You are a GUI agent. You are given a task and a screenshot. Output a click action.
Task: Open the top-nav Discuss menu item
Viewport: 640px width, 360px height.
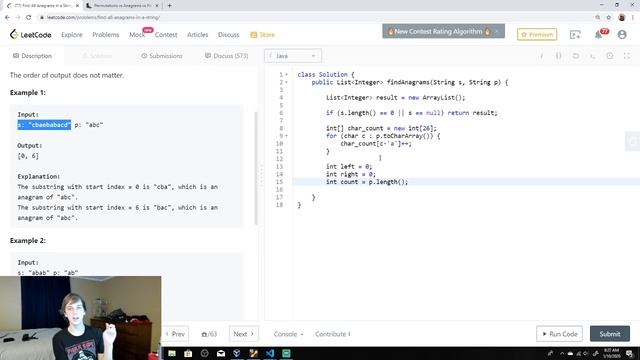click(x=229, y=35)
